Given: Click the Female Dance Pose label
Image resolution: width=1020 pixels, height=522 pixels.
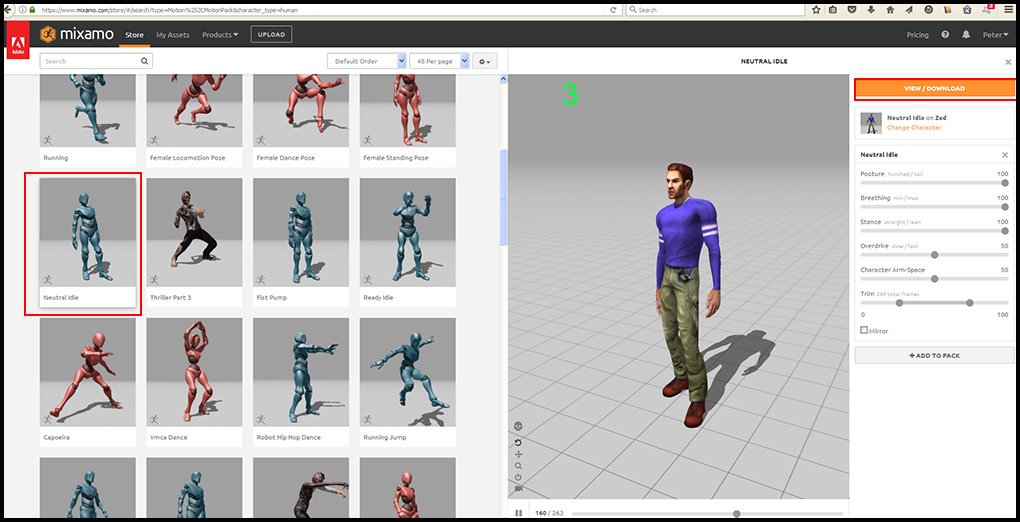Looking at the screenshot, I should coord(284,158).
